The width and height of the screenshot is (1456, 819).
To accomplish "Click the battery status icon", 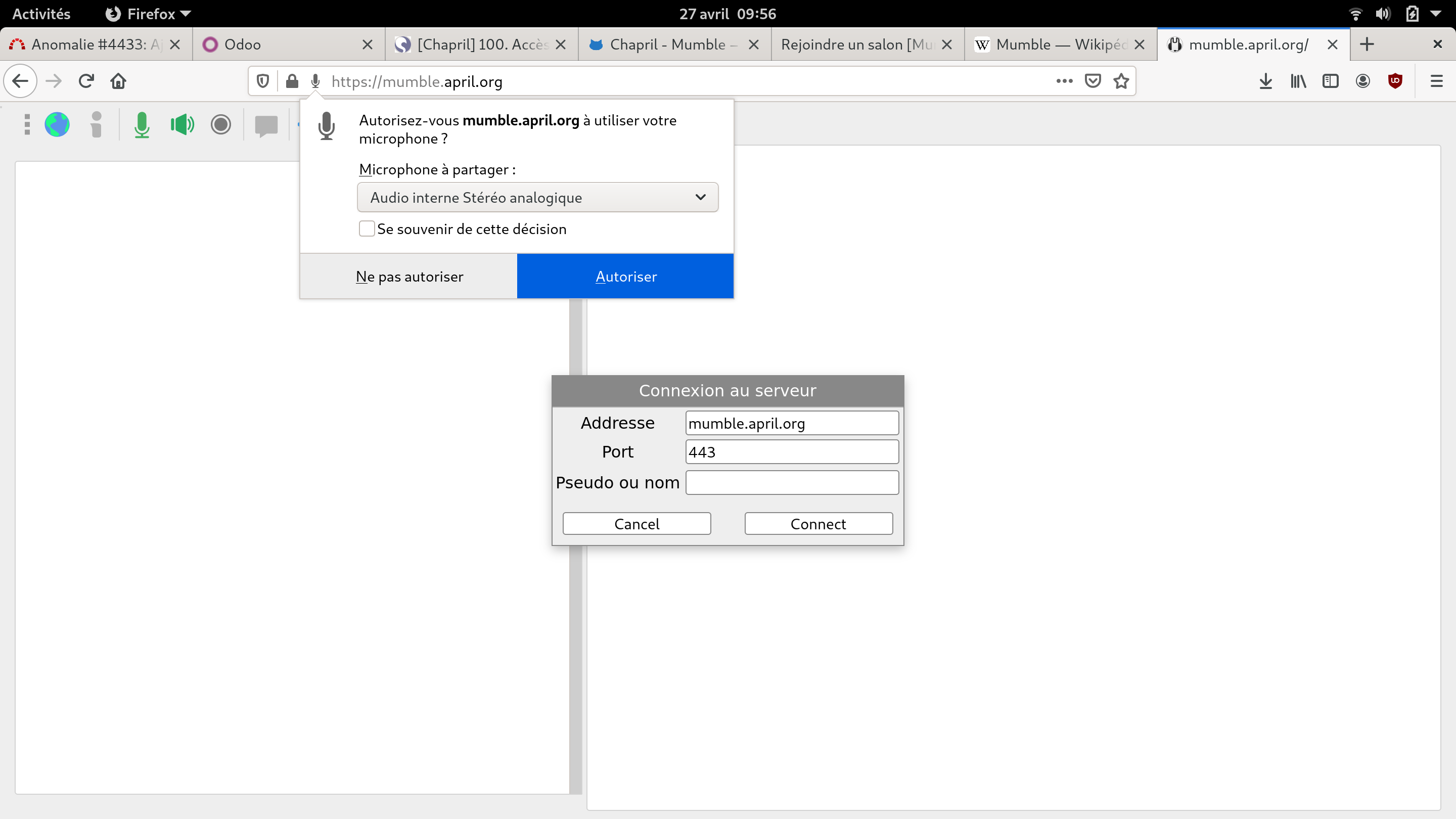I will pyautogui.click(x=1412, y=14).
